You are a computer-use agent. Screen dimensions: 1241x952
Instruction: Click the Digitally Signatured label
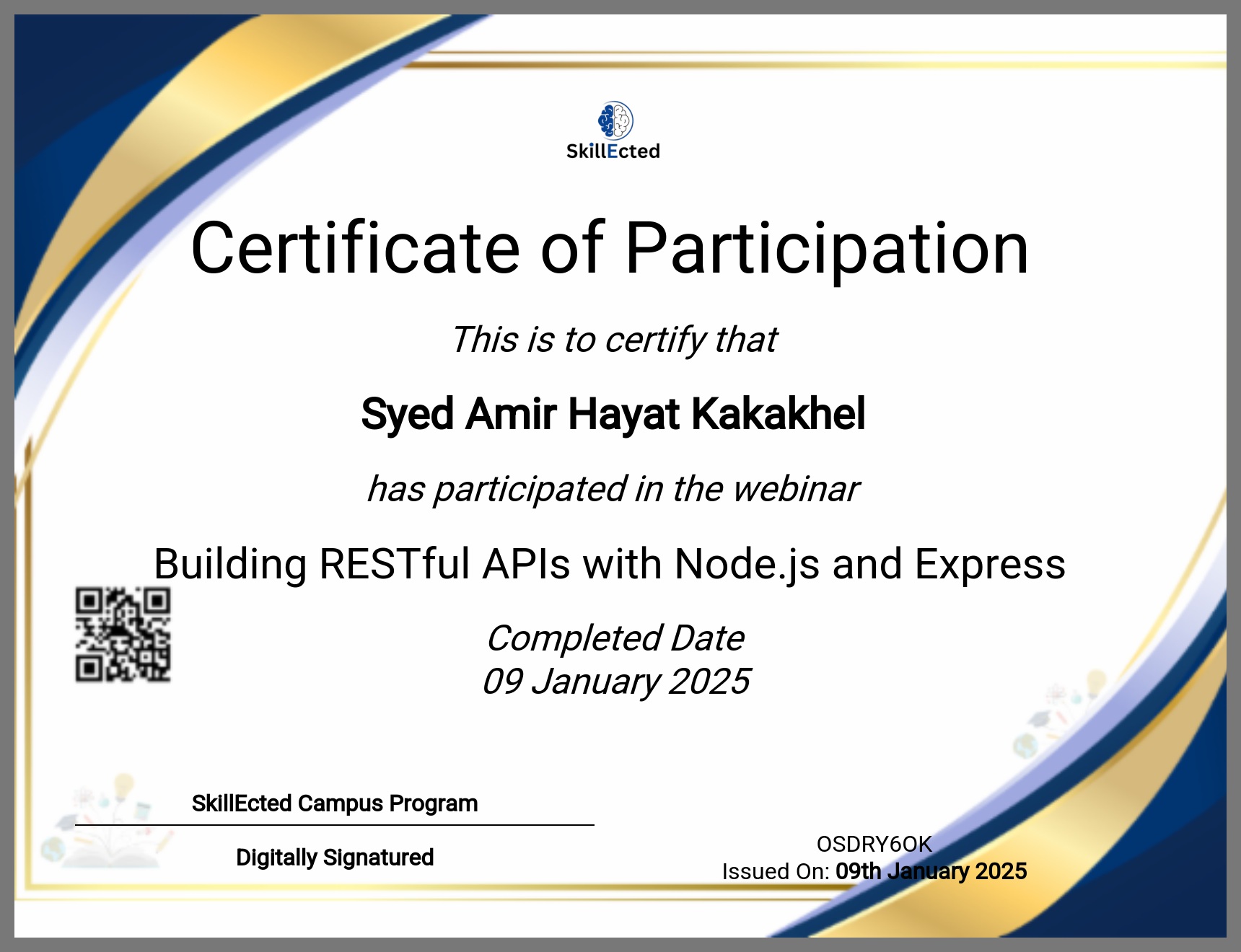click(x=335, y=858)
